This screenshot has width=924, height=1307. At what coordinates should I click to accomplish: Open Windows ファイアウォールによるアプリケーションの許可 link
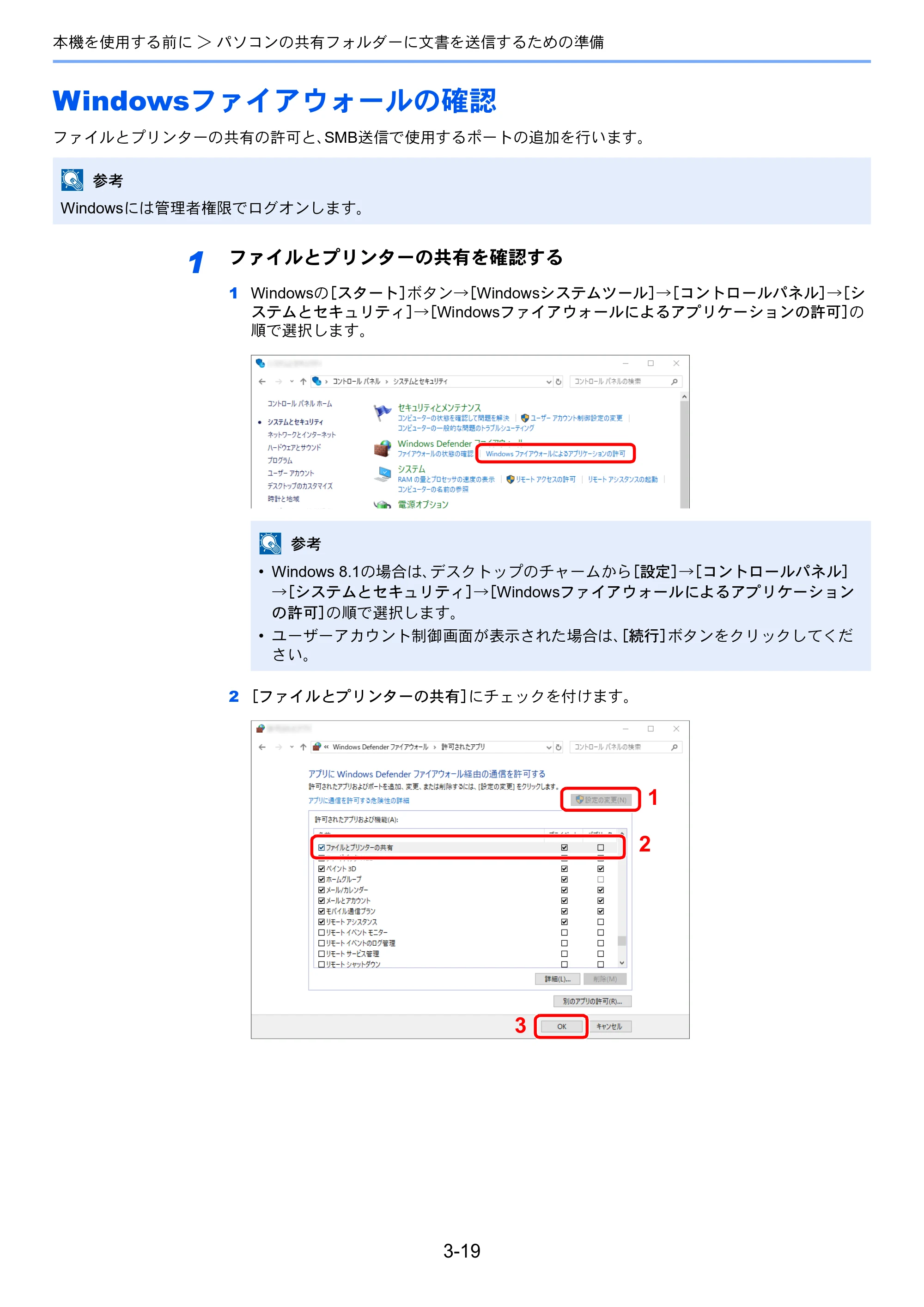pyautogui.click(x=555, y=454)
